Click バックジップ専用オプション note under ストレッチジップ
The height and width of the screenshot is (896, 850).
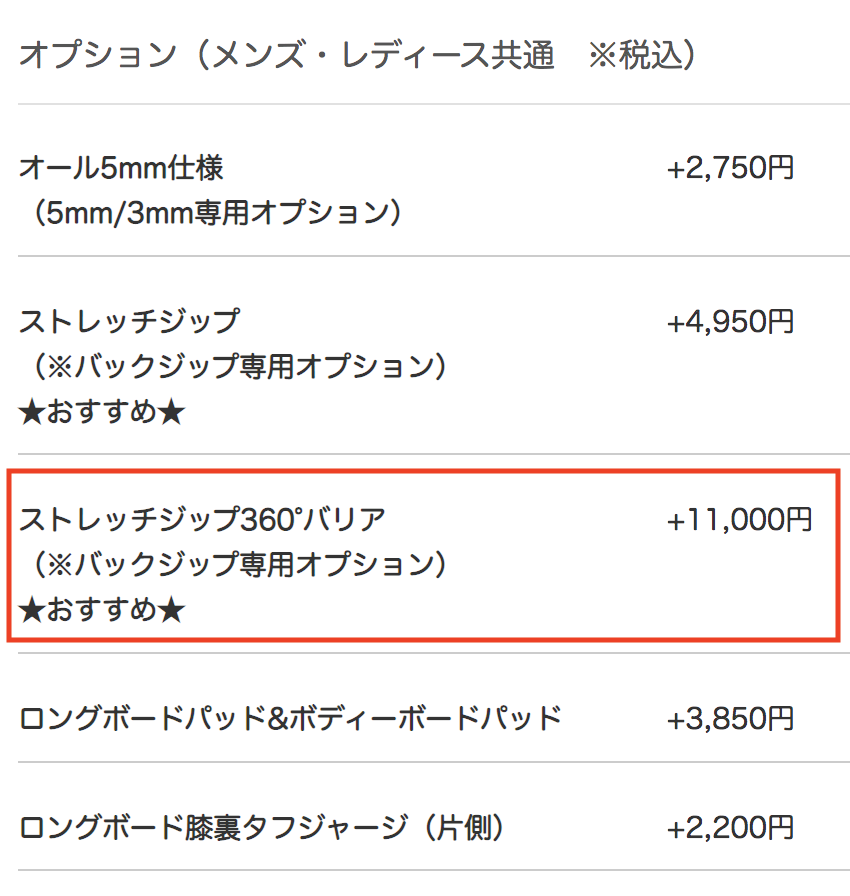(x=240, y=366)
